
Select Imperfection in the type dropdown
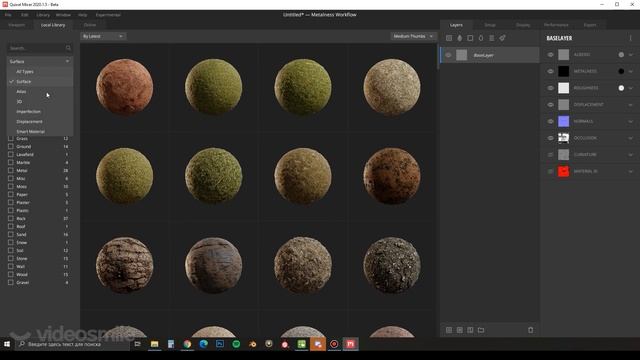[x=40, y=111]
